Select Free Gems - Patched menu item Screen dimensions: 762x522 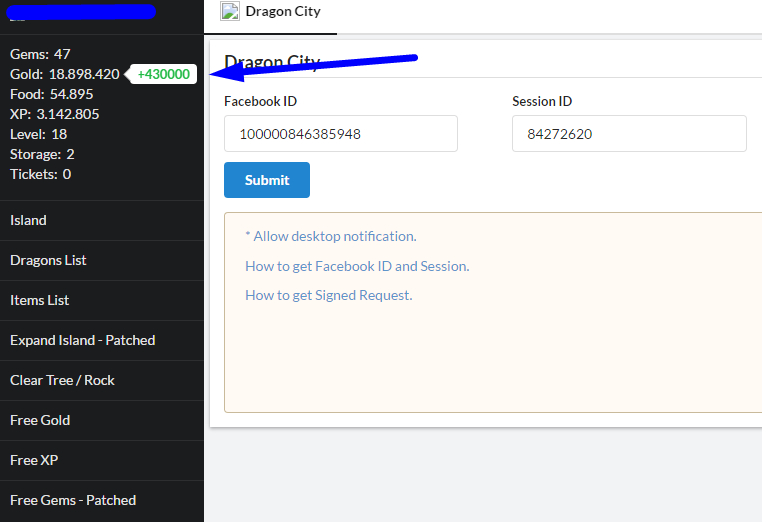(102, 501)
